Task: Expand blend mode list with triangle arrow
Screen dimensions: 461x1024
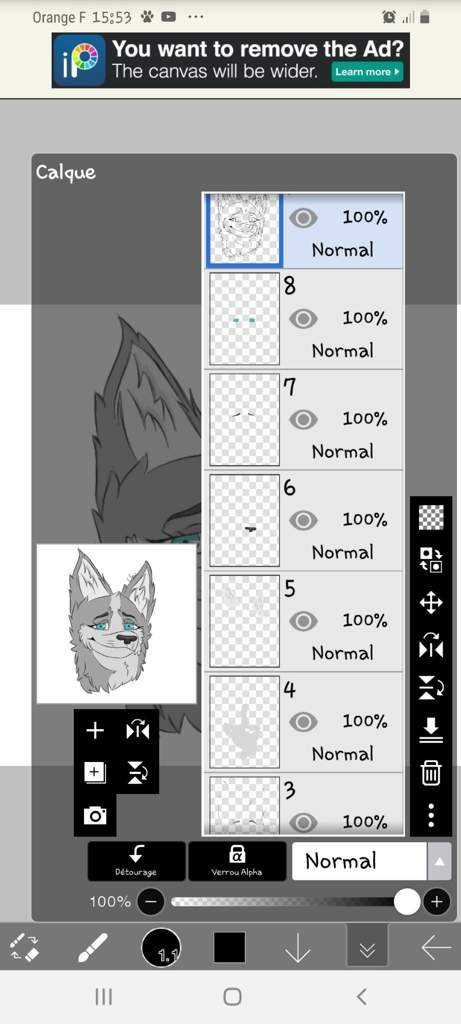Action: 439,861
